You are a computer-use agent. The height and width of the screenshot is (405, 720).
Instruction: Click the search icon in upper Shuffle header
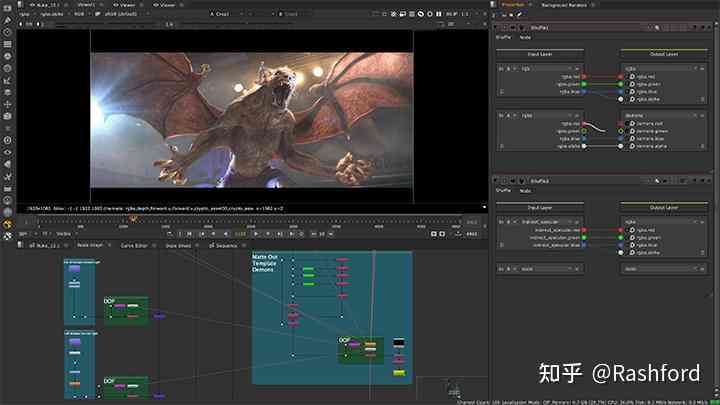657,28
